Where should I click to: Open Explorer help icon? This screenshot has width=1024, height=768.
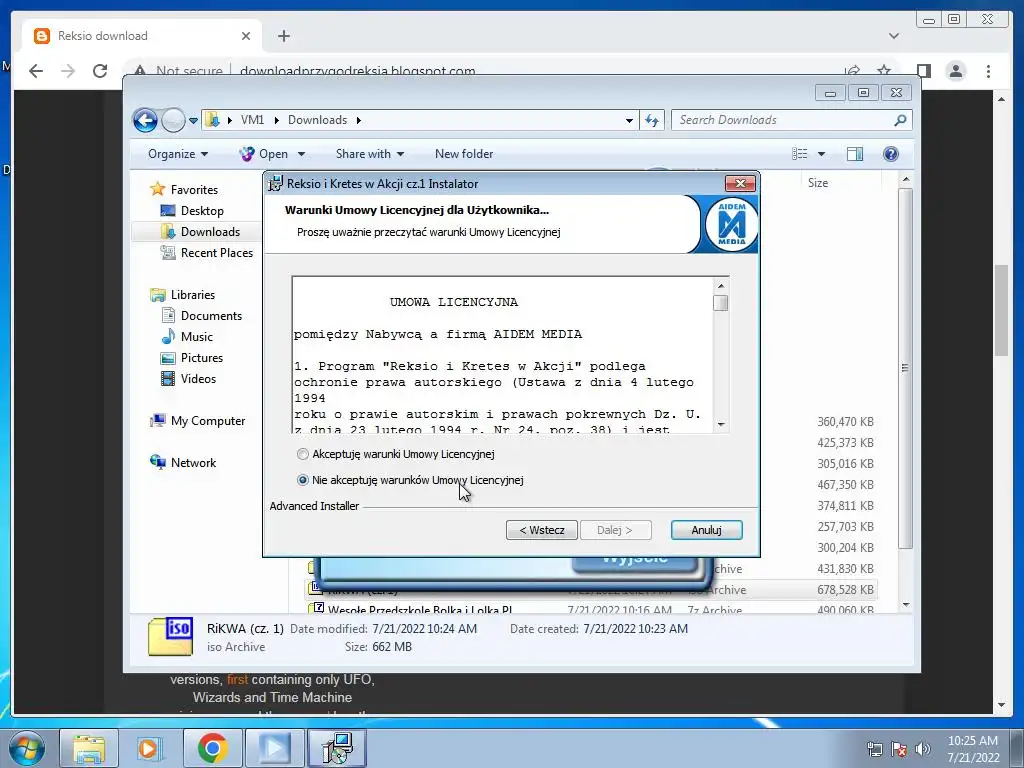890,154
